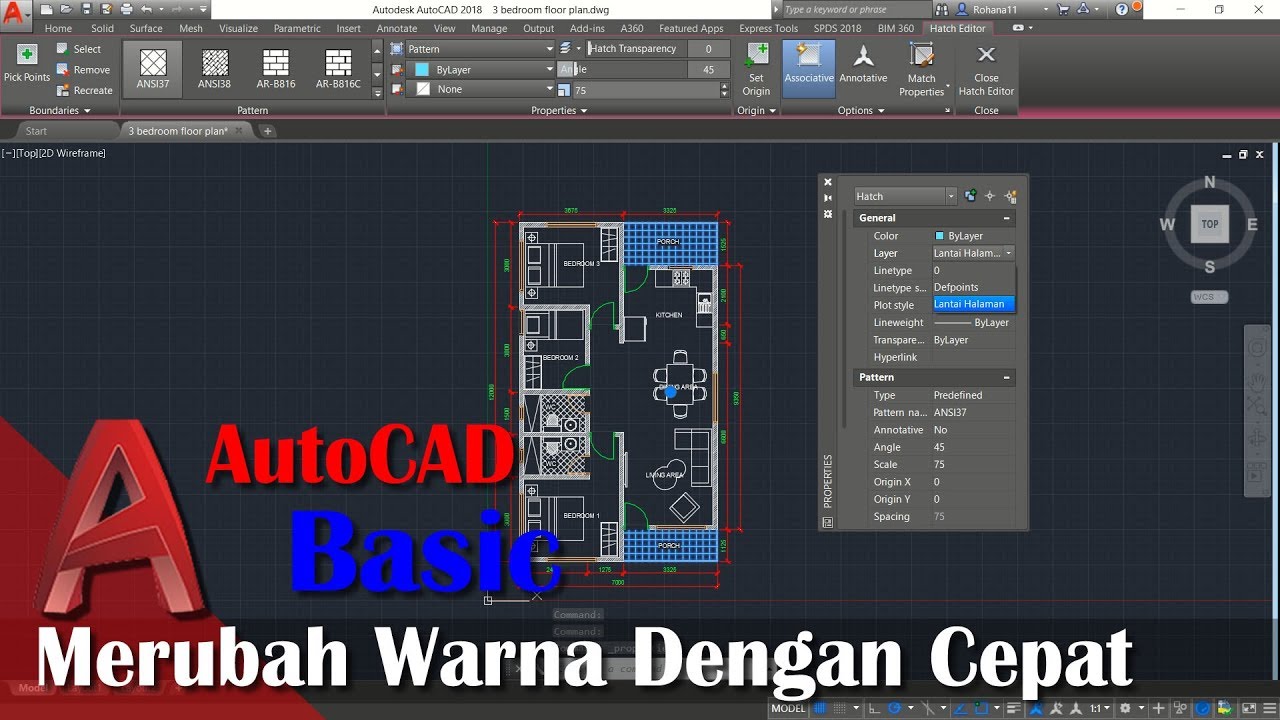This screenshot has width=1280, height=720.
Task: Choose the AR-B816C brick pattern
Action: pos(338,69)
